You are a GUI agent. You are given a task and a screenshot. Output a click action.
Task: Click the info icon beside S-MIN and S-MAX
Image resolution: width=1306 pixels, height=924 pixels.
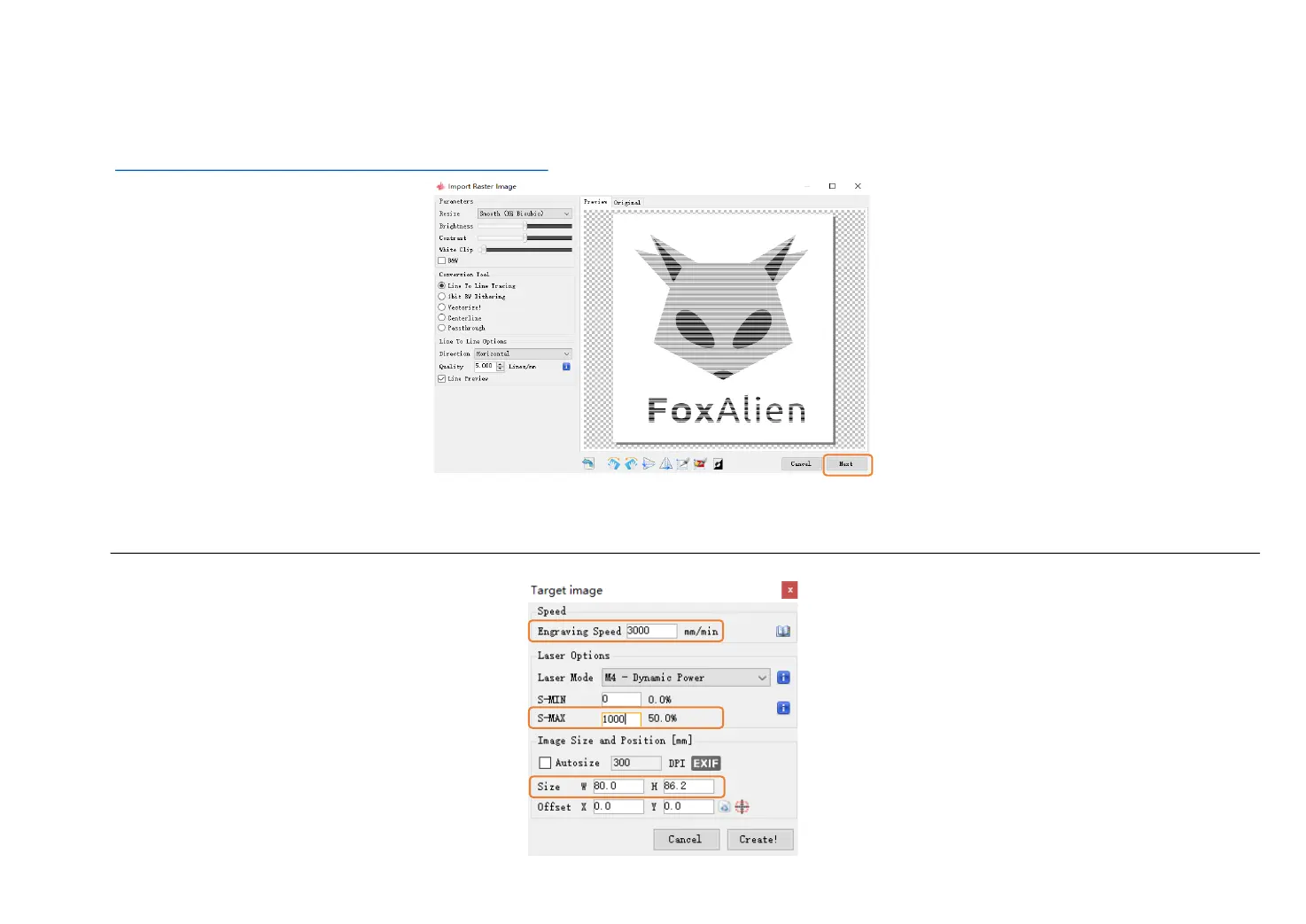coord(783,708)
